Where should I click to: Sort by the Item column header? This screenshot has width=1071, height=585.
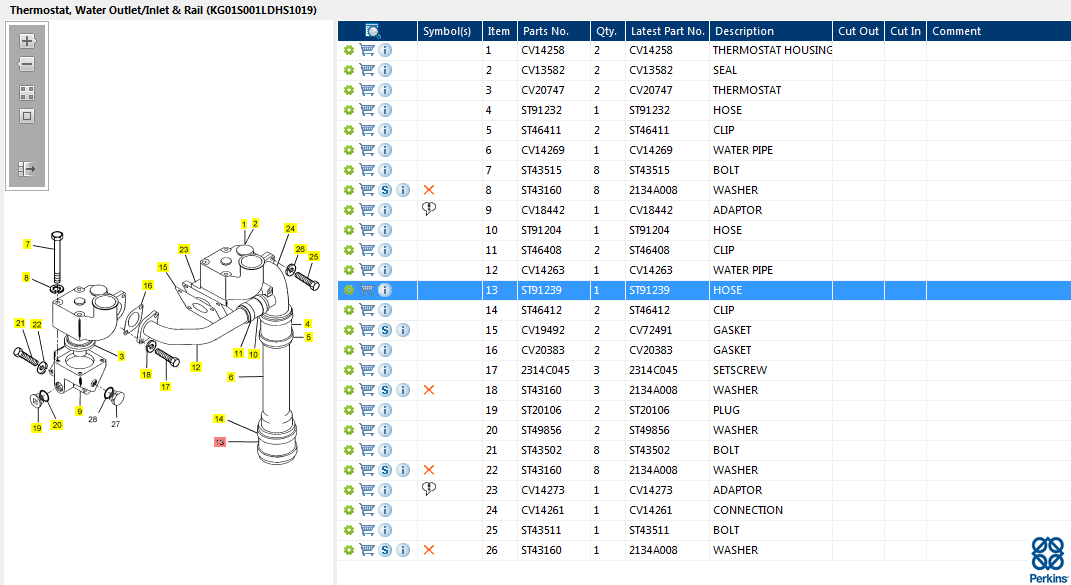click(499, 31)
